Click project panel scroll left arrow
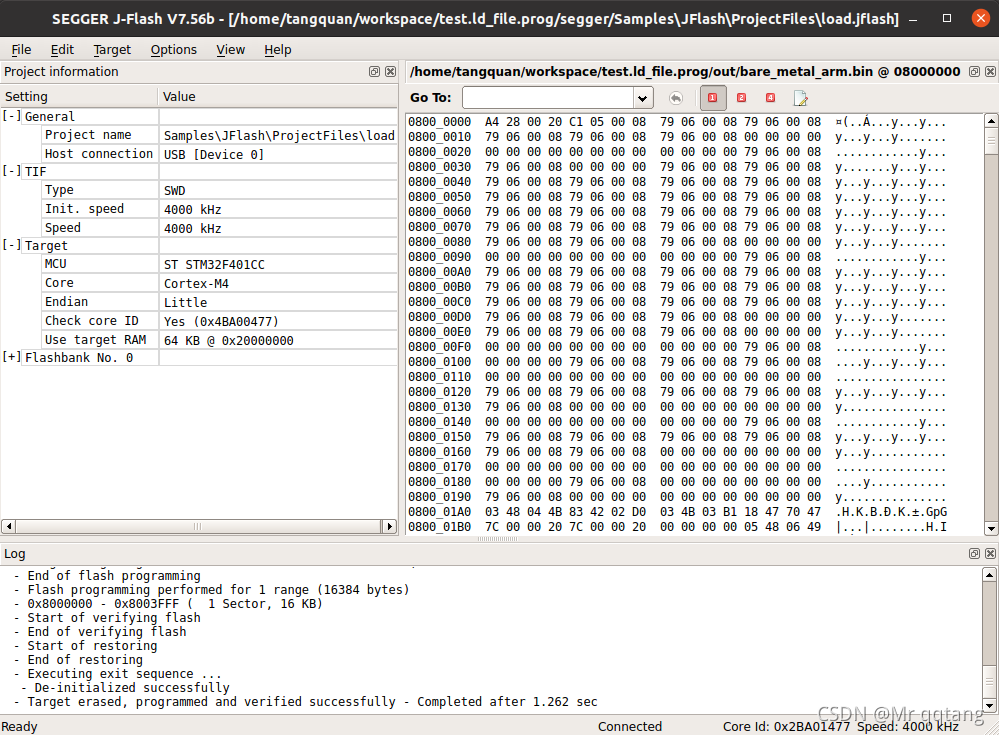Screen dimensions: 999x735 point(8,526)
